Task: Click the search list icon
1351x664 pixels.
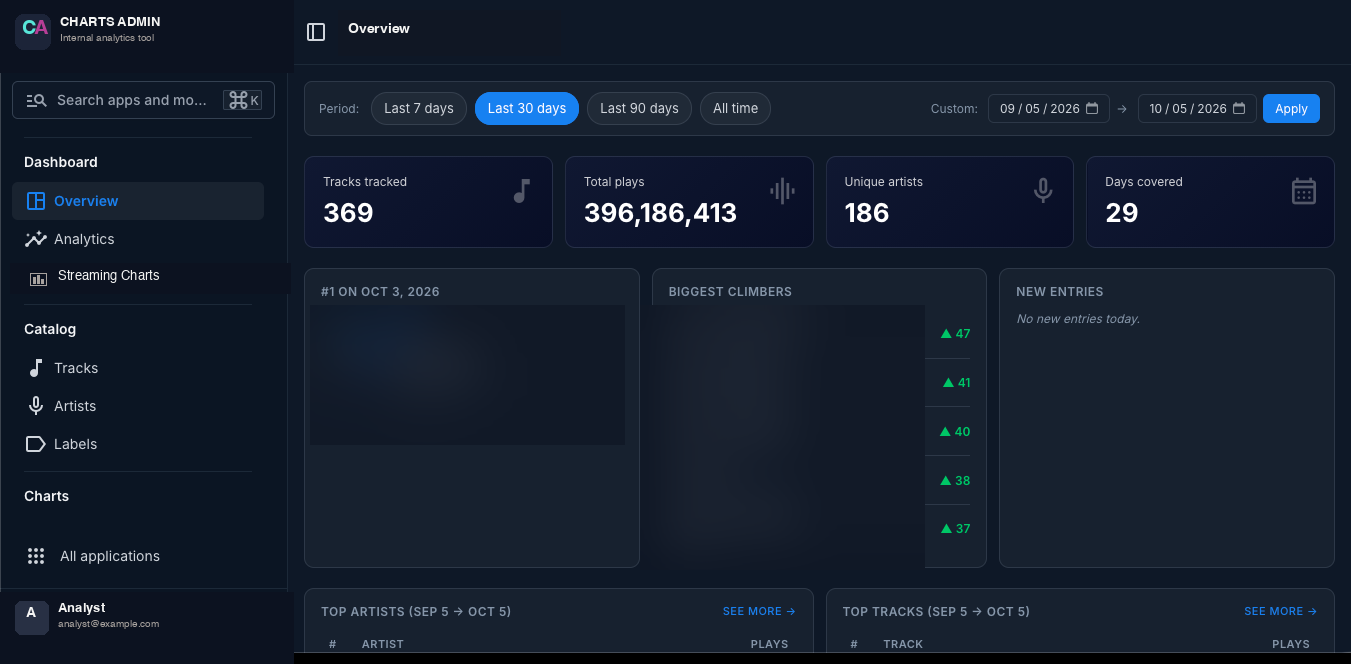Action: pyautogui.click(x=36, y=100)
